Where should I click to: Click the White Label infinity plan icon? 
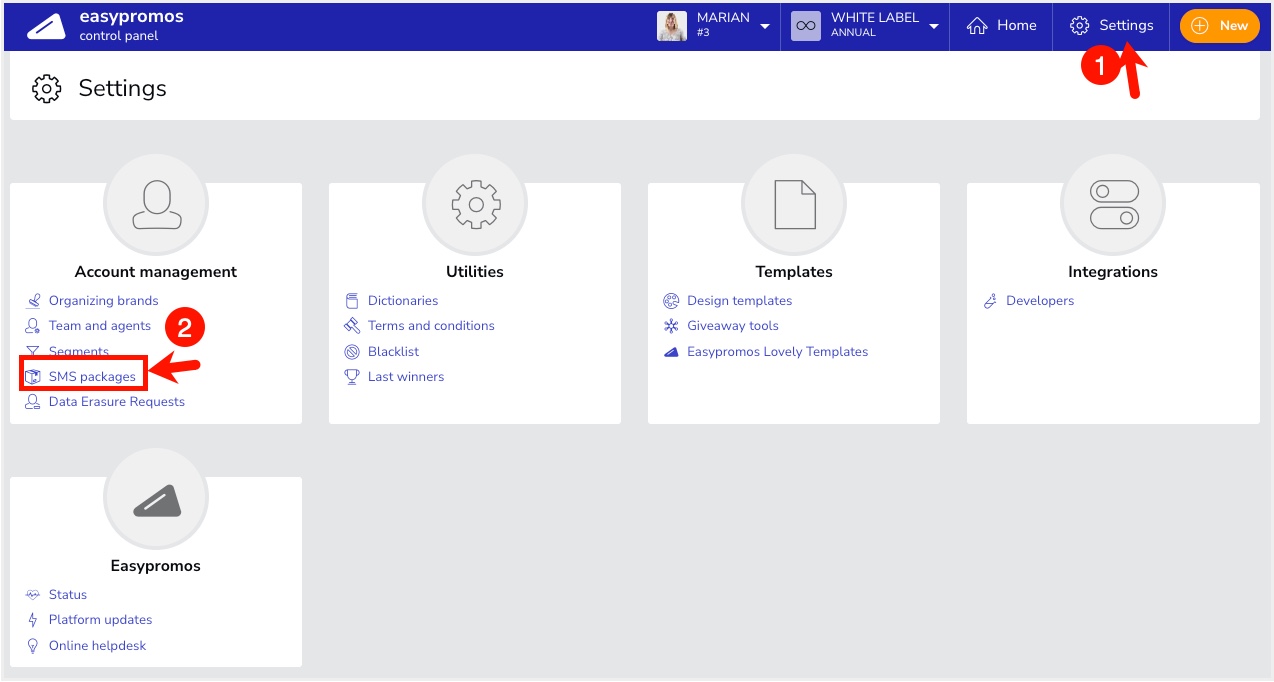pos(806,26)
